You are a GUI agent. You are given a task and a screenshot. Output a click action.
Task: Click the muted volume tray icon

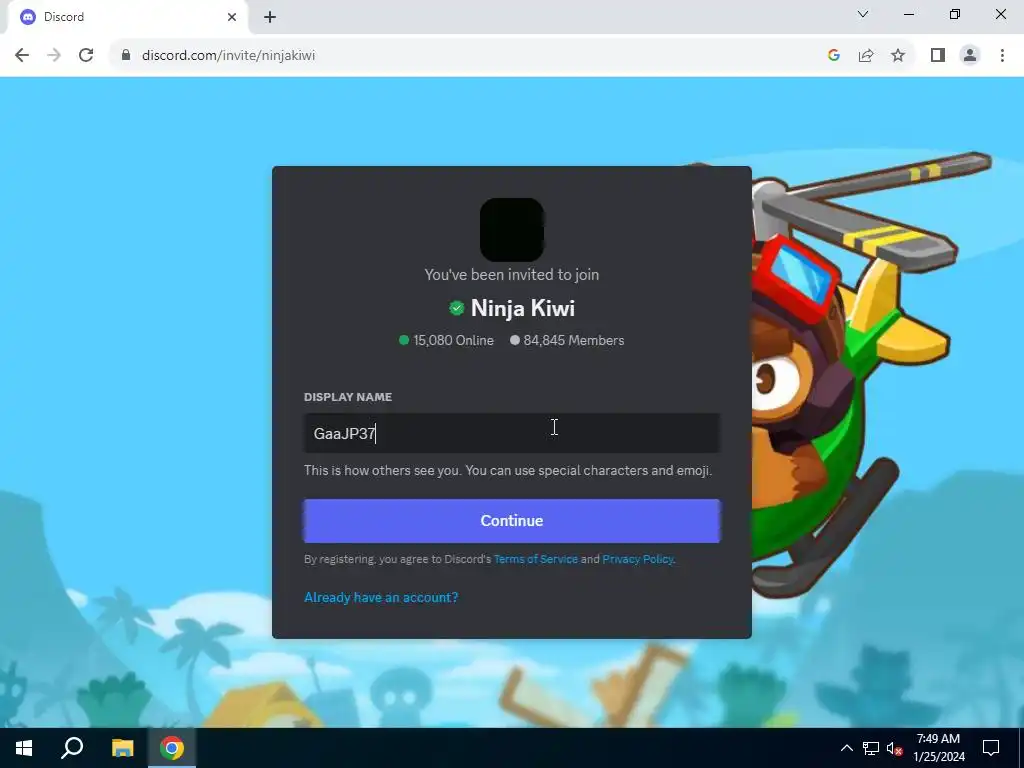coord(895,748)
